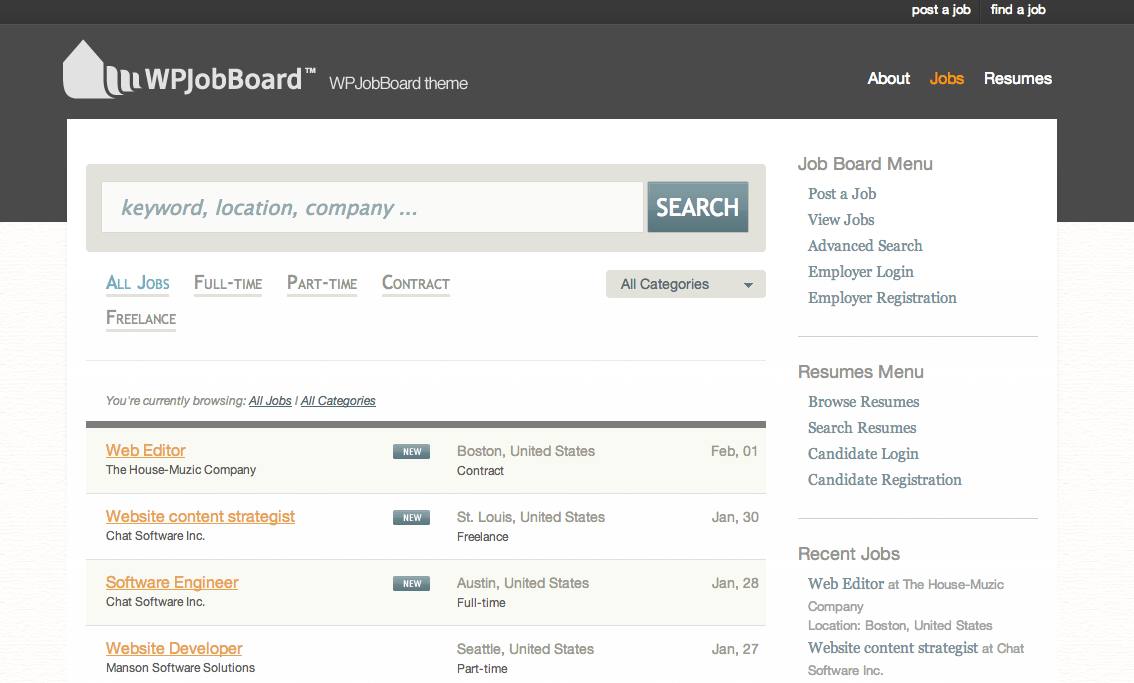Click 'post a job' in the top bar
Screen dimensions: 1134x683
coord(940,10)
